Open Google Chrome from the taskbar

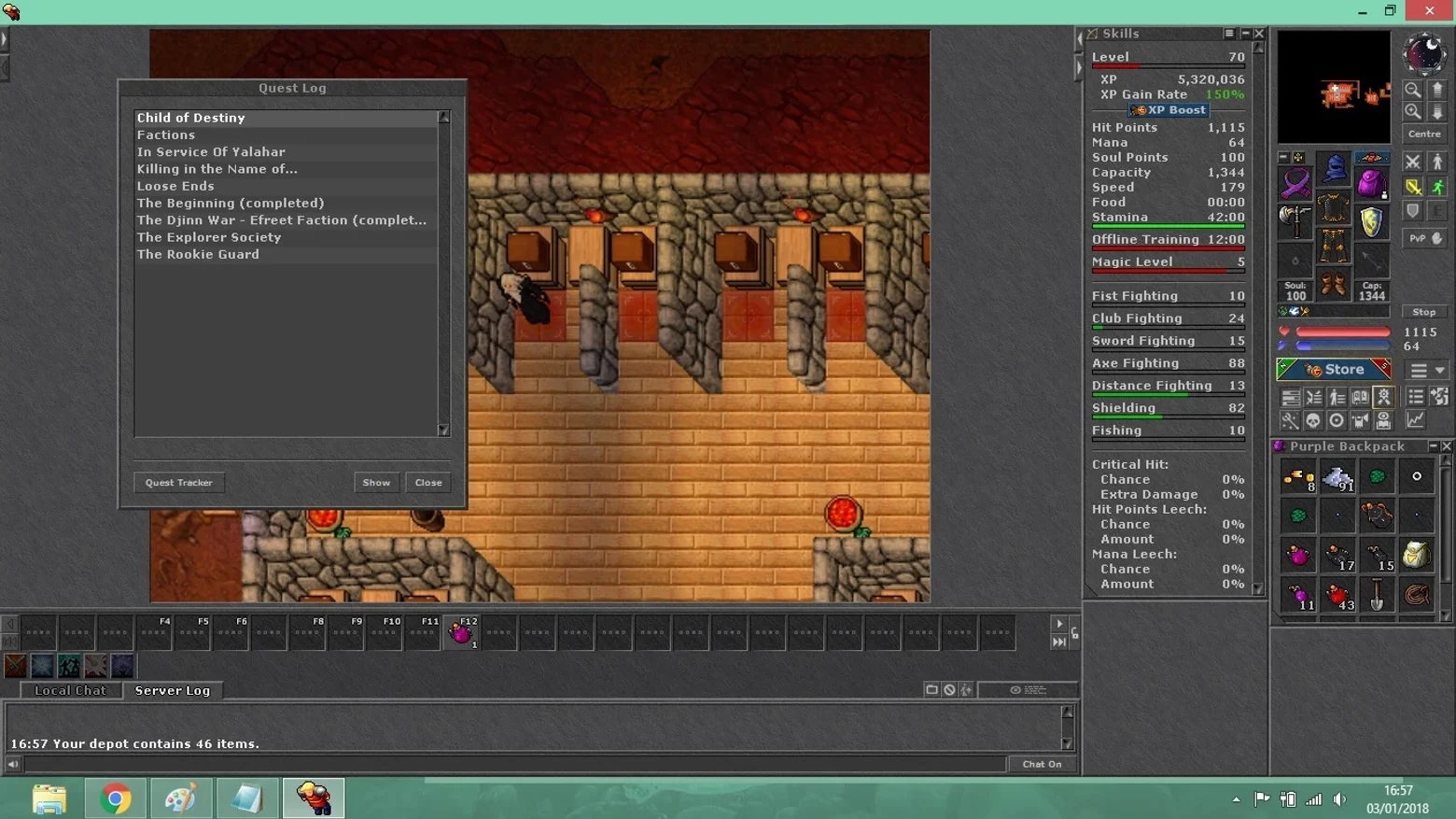pos(116,798)
